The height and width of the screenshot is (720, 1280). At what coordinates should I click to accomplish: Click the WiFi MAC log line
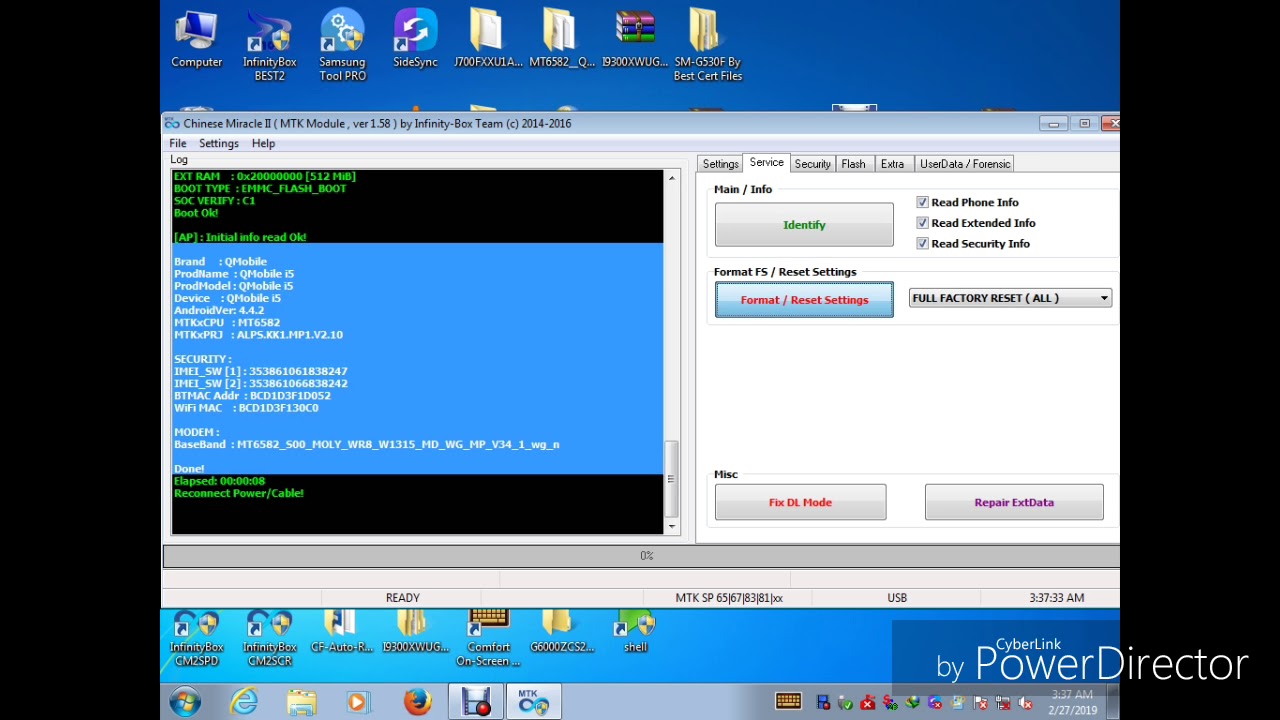pyautogui.click(x=246, y=408)
